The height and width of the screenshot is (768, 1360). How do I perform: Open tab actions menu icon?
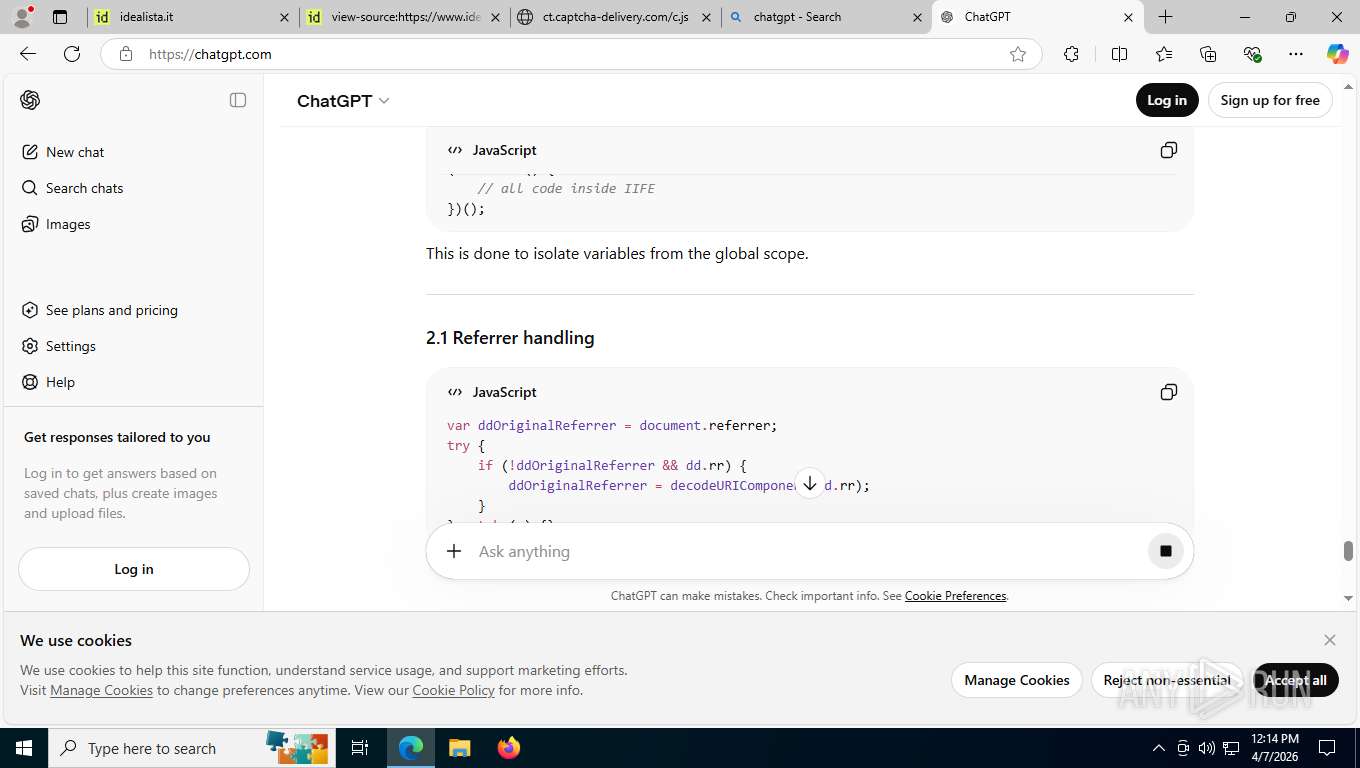click(x=60, y=17)
